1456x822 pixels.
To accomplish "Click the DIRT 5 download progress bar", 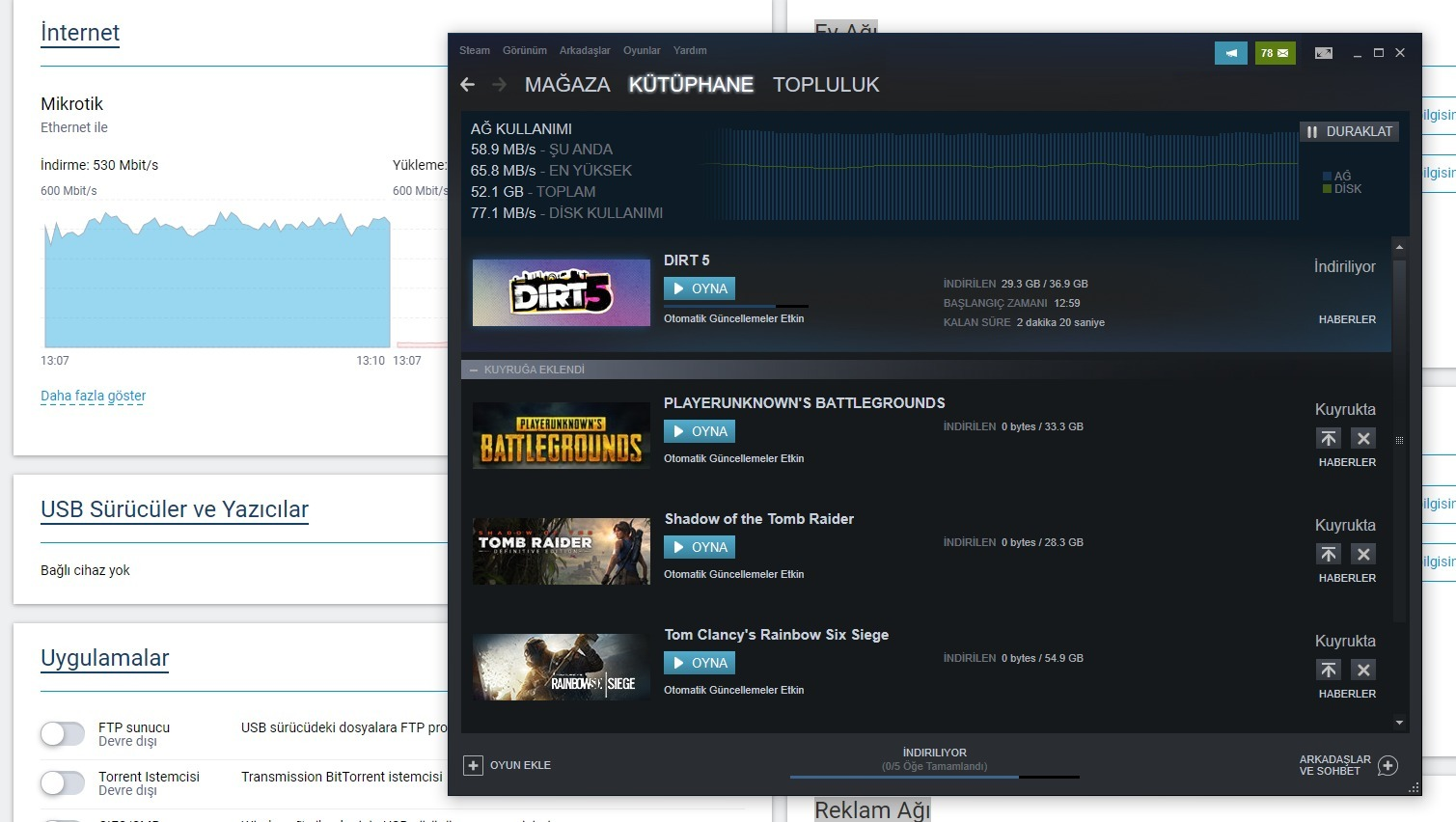I will tap(736, 306).
